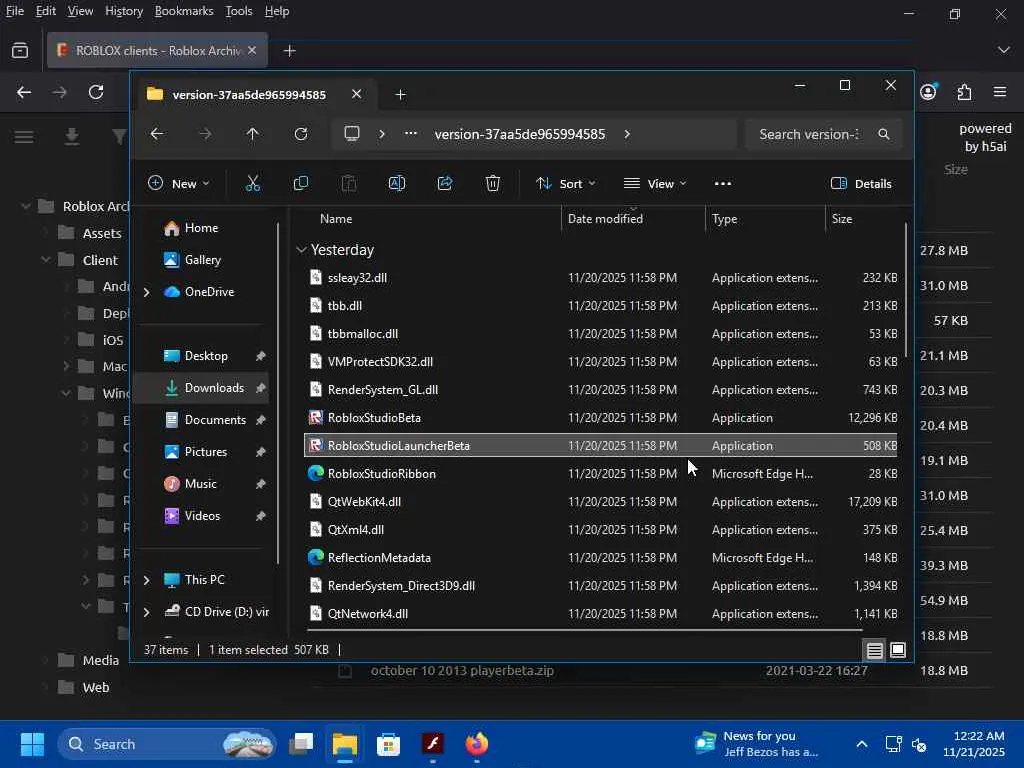This screenshot has height=768, width=1024.
Task: Click the Delete trash icon in Explorer
Action: [493, 184]
